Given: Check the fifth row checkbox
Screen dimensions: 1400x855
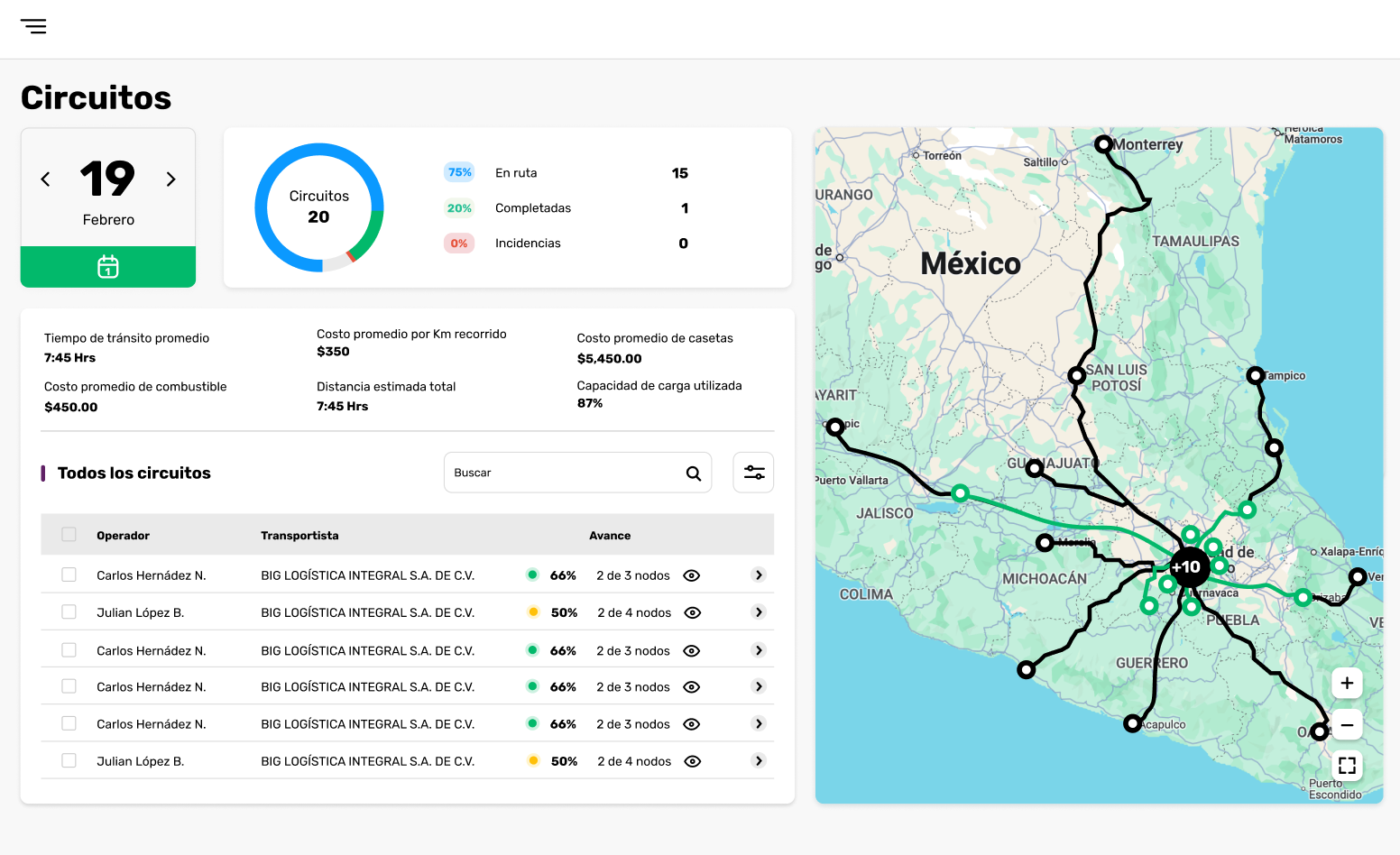Looking at the screenshot, I should (x=69, y=723).
